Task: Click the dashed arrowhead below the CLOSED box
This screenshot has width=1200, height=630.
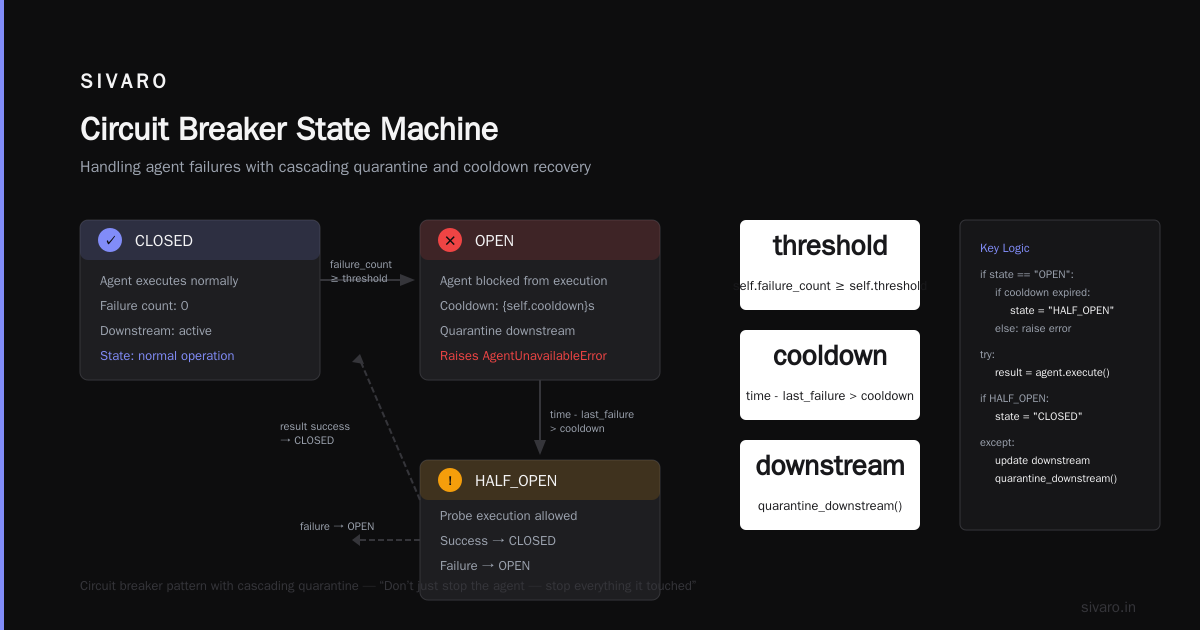Action: tap(358, 360)
